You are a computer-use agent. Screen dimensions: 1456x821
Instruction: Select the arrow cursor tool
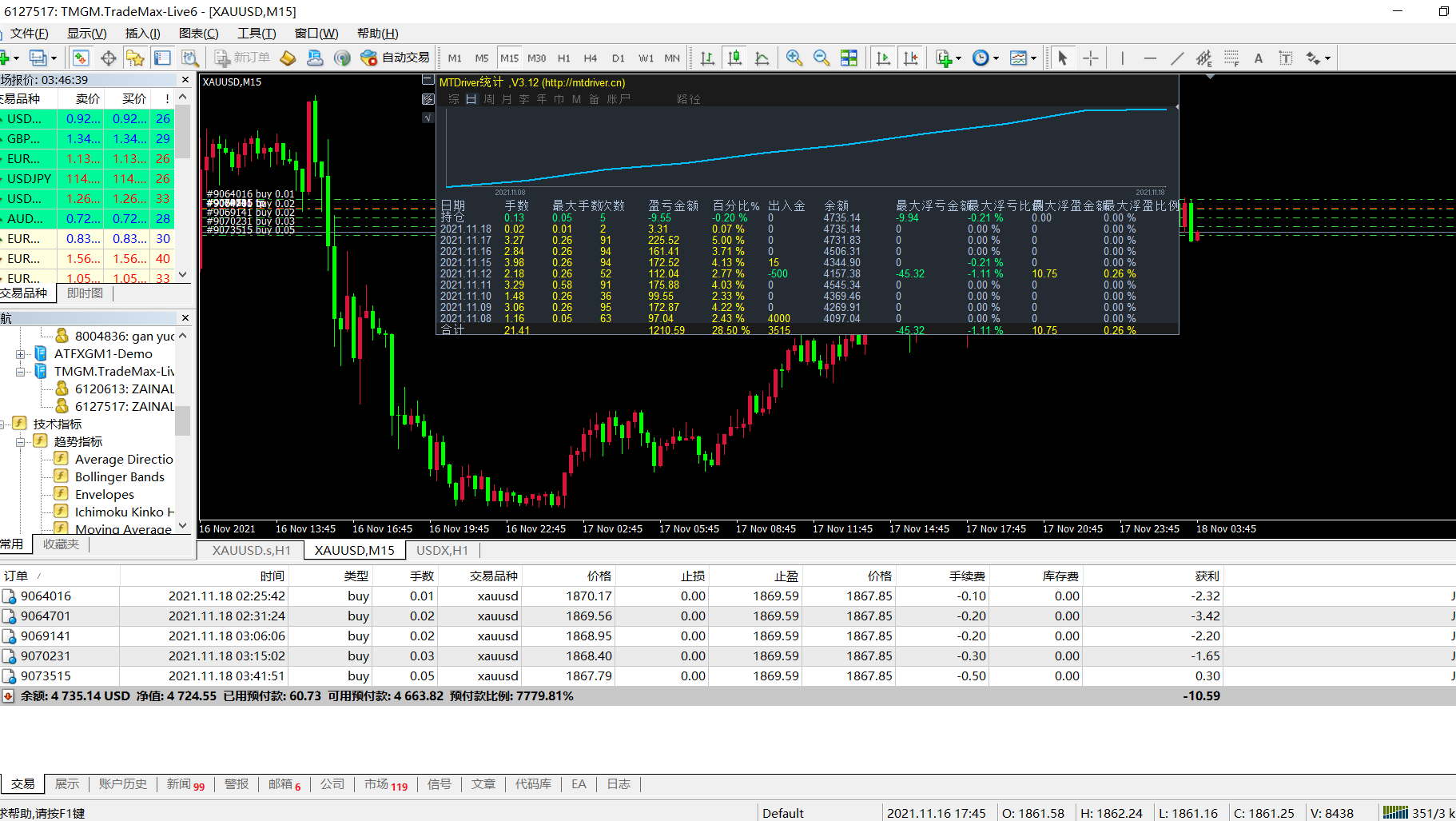(1063, 58)
